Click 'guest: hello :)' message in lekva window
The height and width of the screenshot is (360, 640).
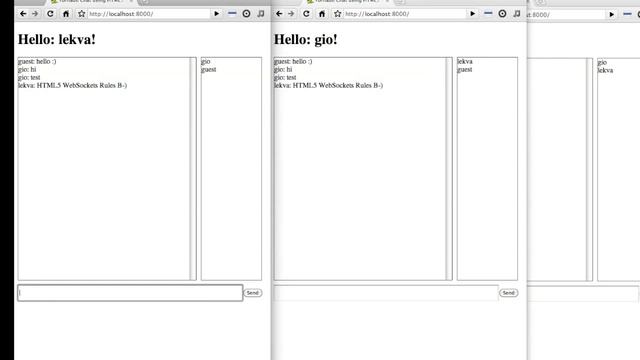(37, 62)
